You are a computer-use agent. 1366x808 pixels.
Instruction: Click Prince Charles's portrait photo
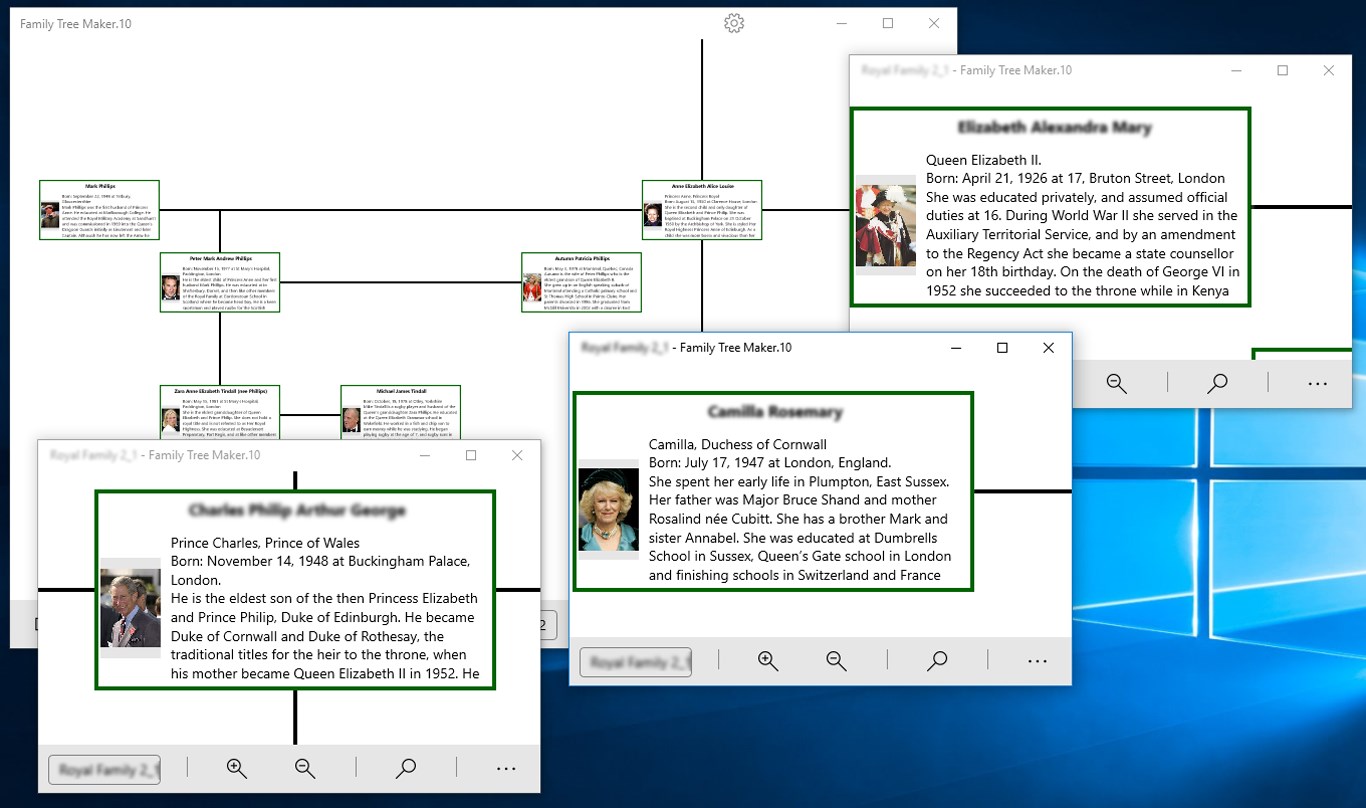click(x=131, y=607)
